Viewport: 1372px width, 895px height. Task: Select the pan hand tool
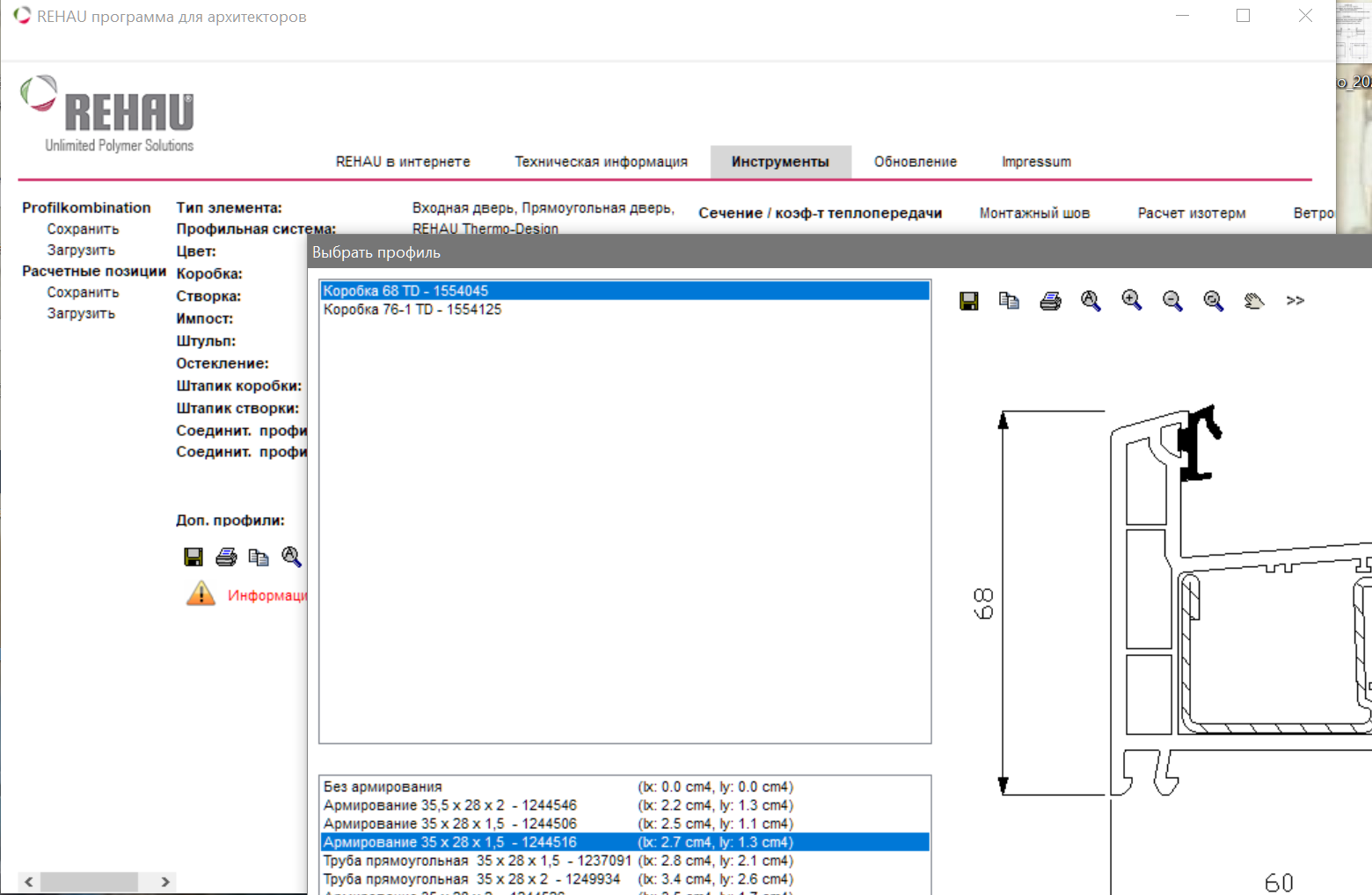pos(1254,301)
